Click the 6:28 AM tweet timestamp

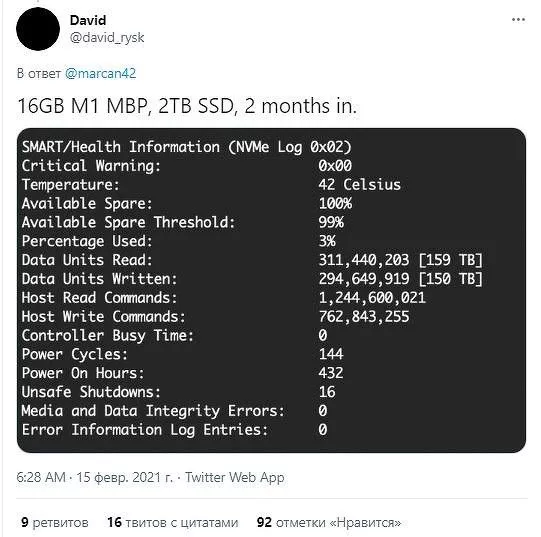pyautogui.click(x=41, y=477)
